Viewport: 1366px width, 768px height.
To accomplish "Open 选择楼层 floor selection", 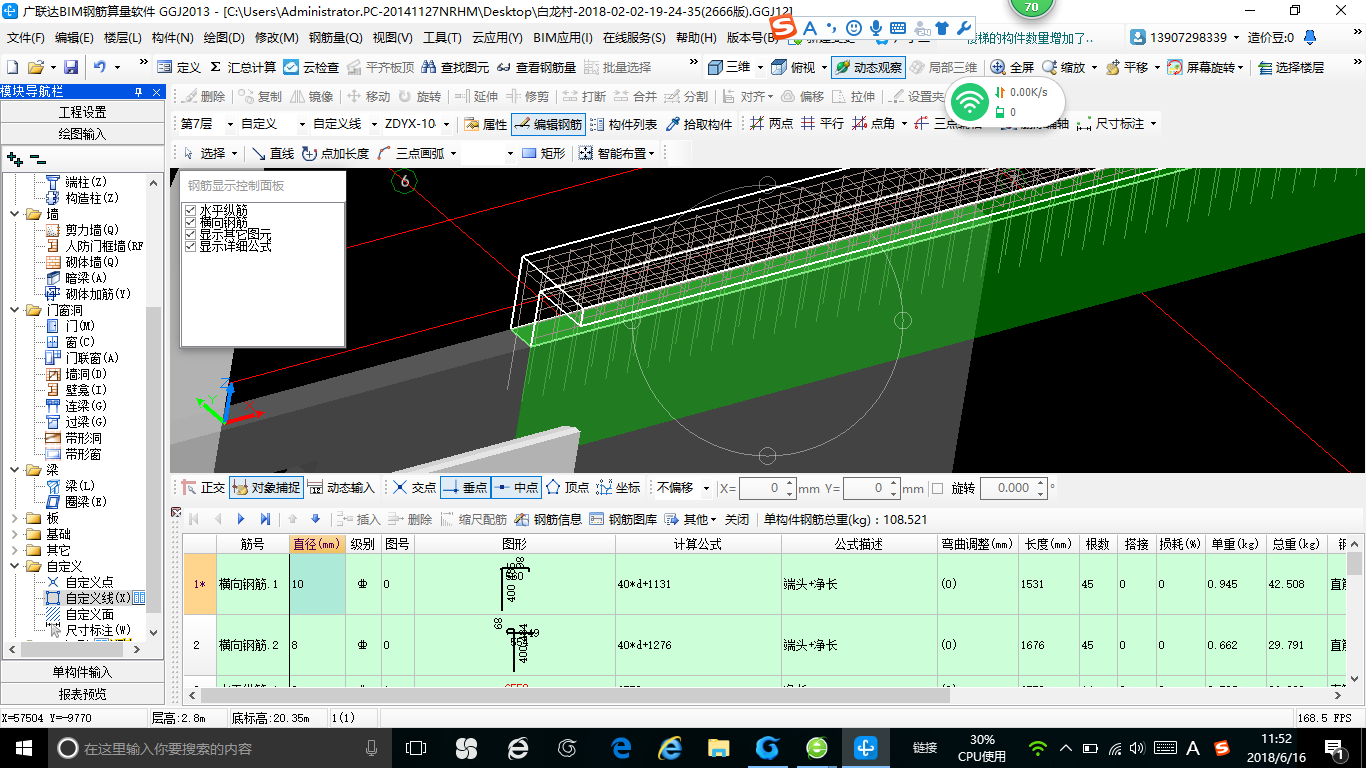I will tap(1291, 67).
